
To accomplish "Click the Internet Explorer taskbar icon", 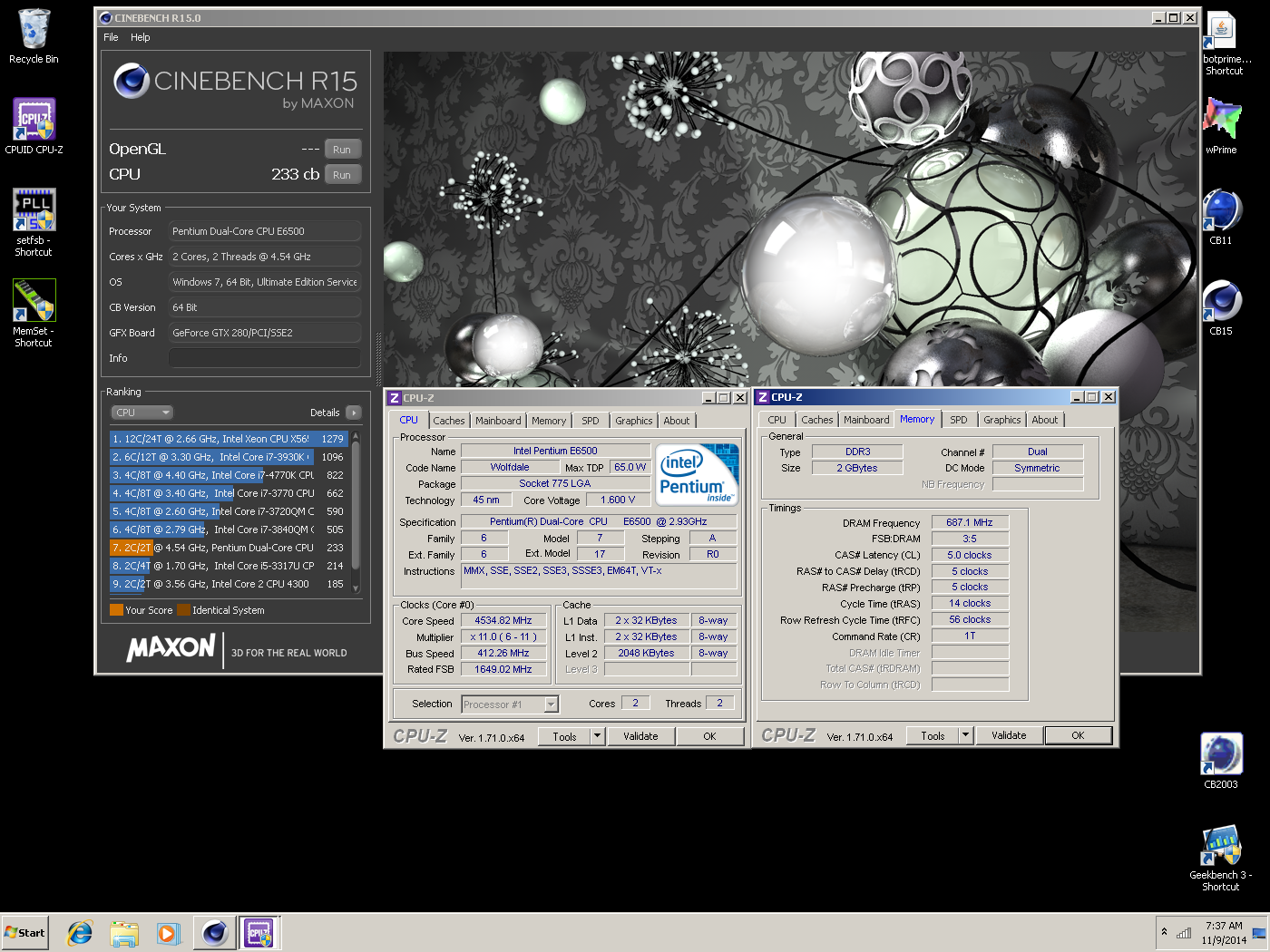I will [x=80, y=932].
